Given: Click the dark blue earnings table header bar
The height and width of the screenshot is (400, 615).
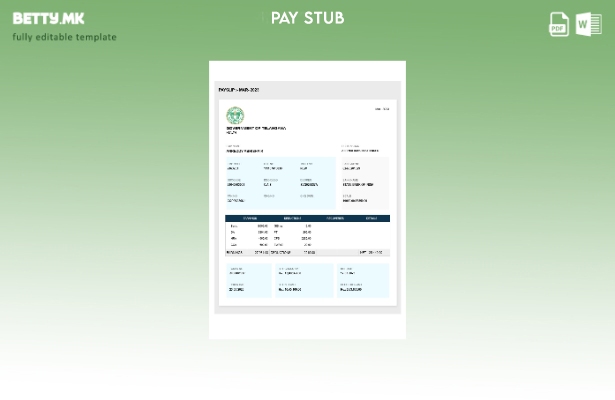Looking at the screenshot, I should [307, 218].
